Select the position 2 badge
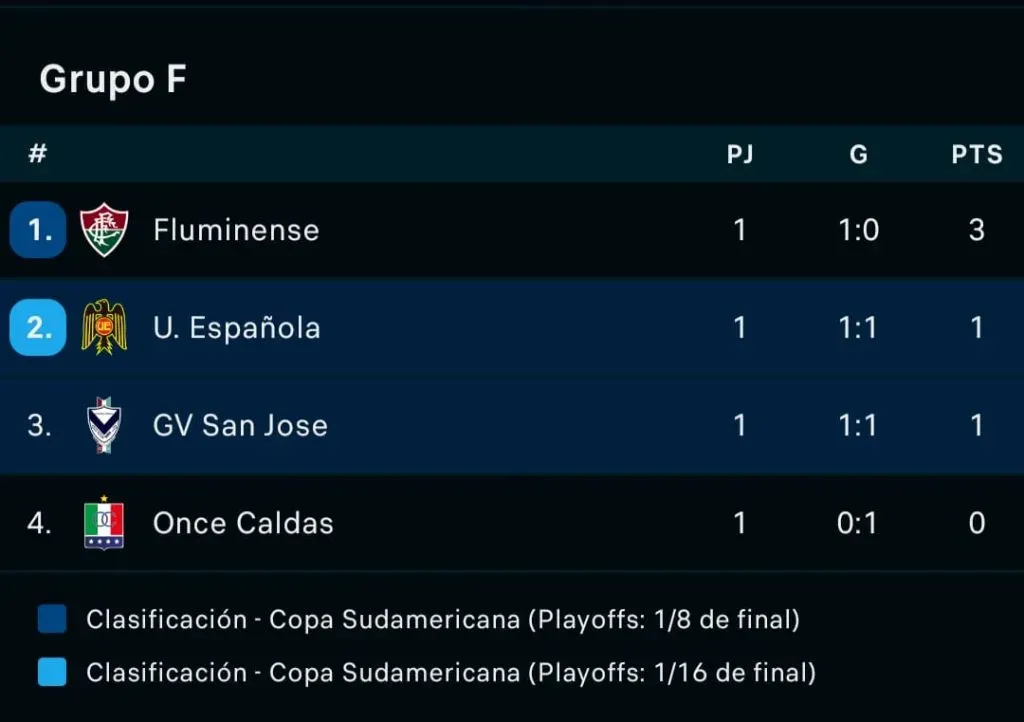 38,327
